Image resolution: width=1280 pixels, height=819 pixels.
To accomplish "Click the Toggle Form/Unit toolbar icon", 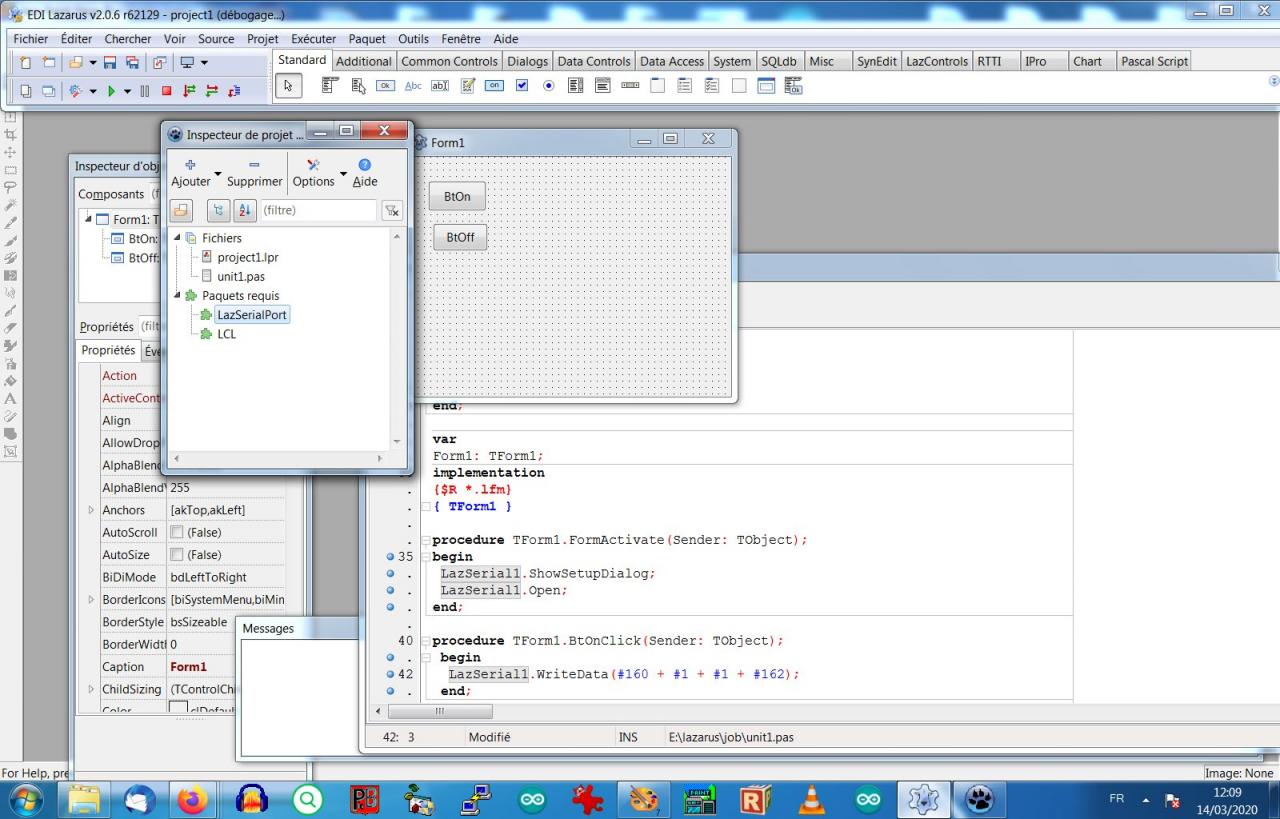I will click(x=160, y=62).
